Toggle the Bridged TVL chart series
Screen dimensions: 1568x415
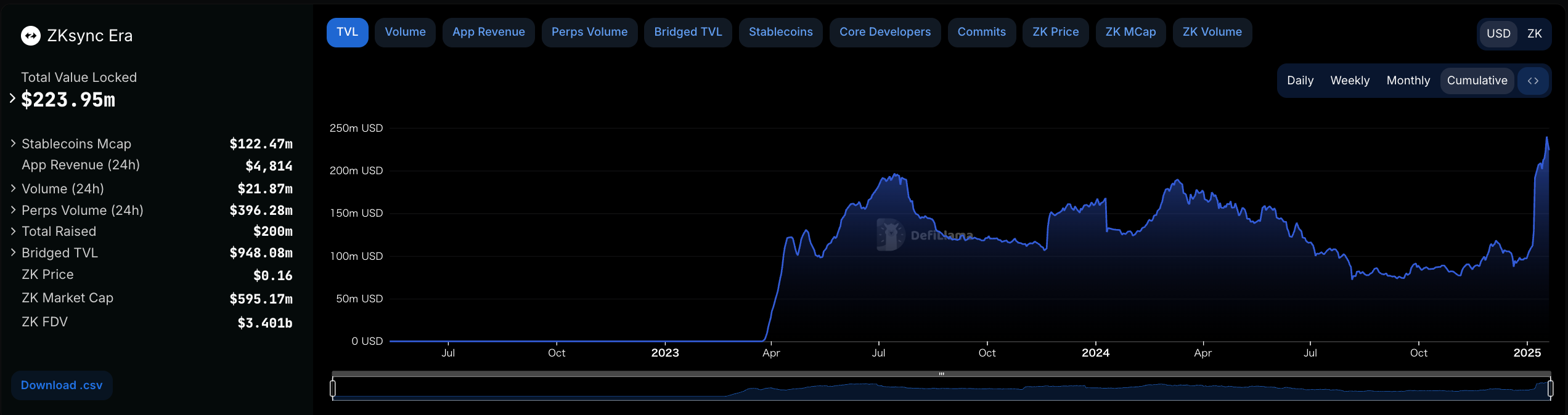point(688,32)
